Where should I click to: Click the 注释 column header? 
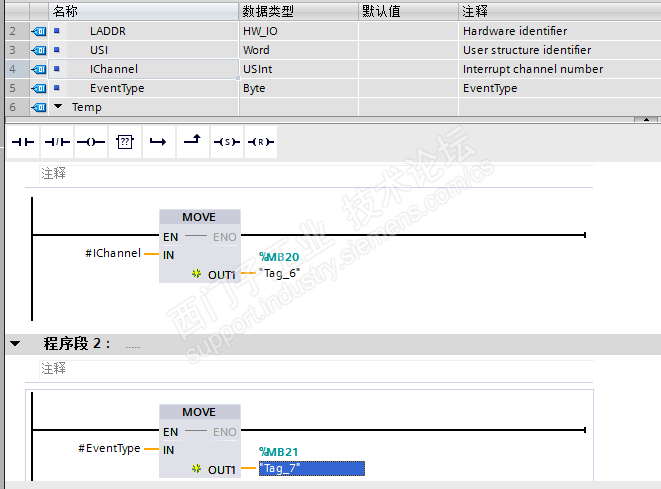(x=559, y=11)
